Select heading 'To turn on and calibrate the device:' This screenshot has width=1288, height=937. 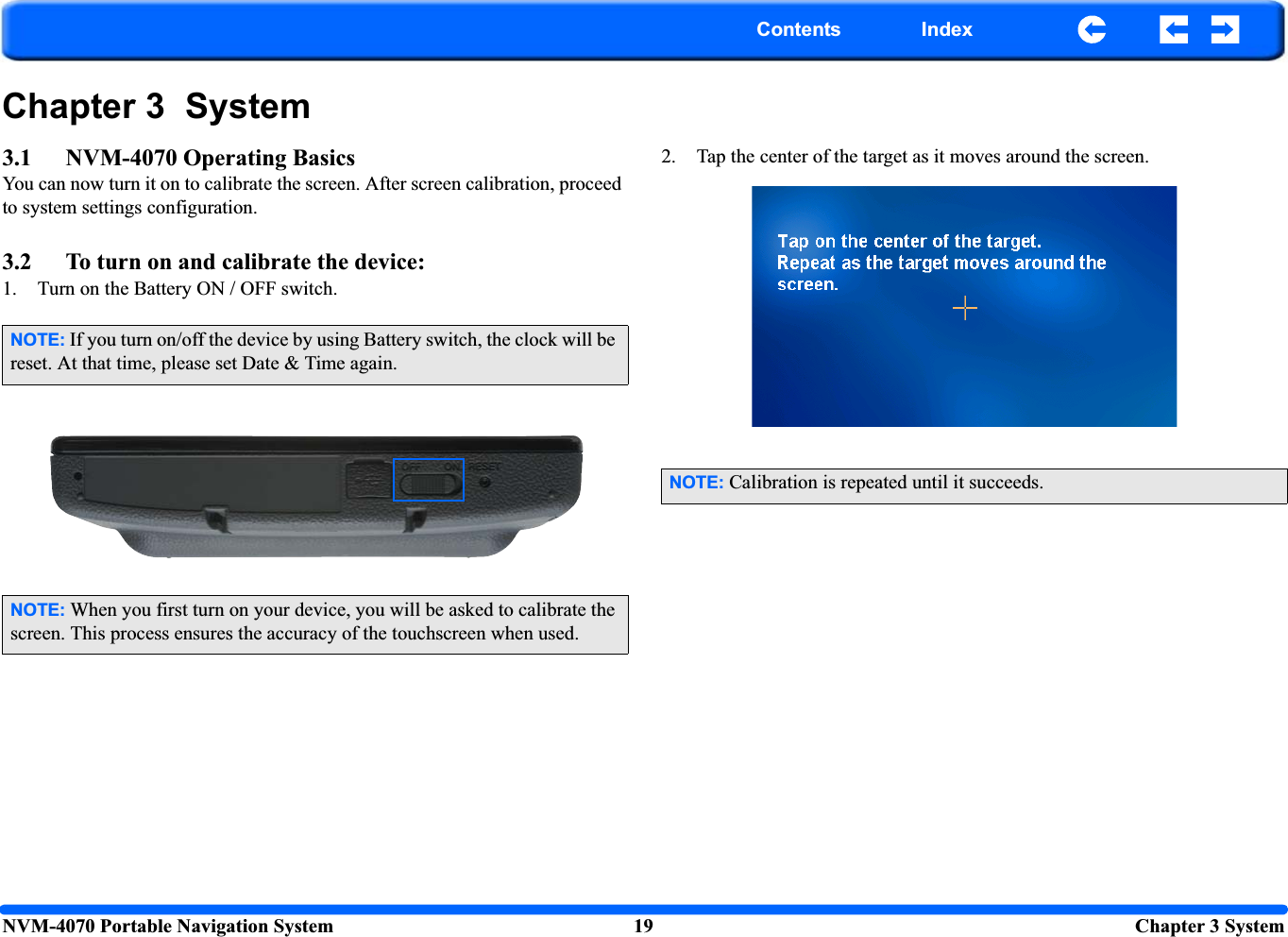246,262
